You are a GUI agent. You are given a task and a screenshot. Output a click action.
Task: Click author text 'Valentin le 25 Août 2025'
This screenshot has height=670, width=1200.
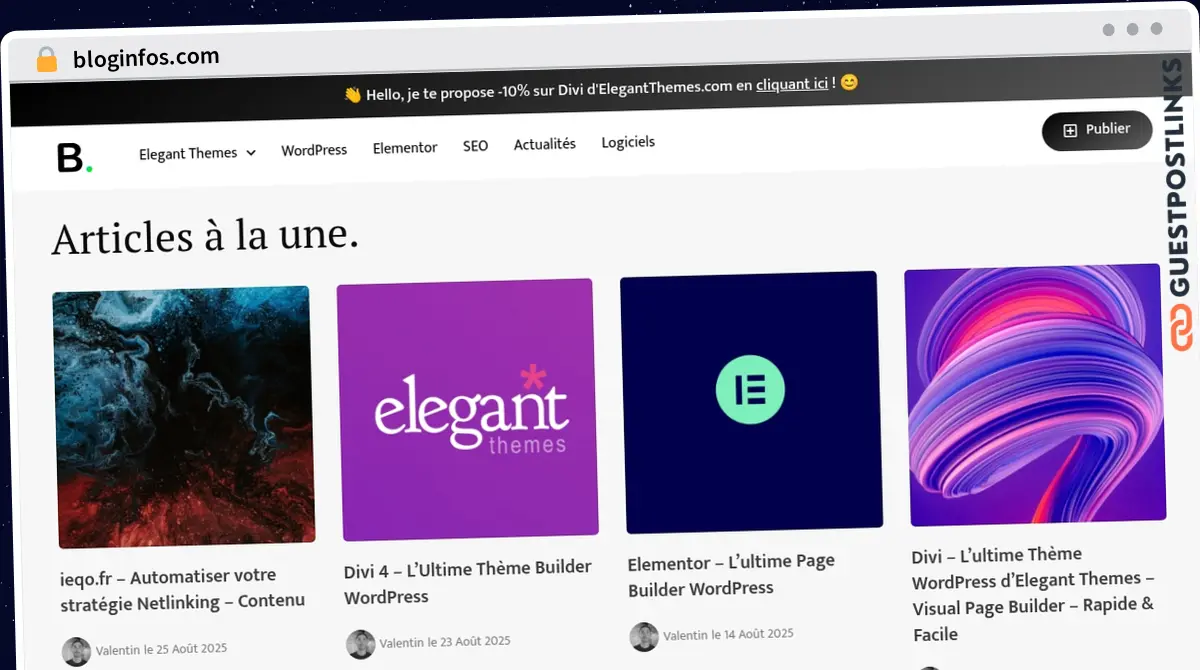tap(161, 650)
